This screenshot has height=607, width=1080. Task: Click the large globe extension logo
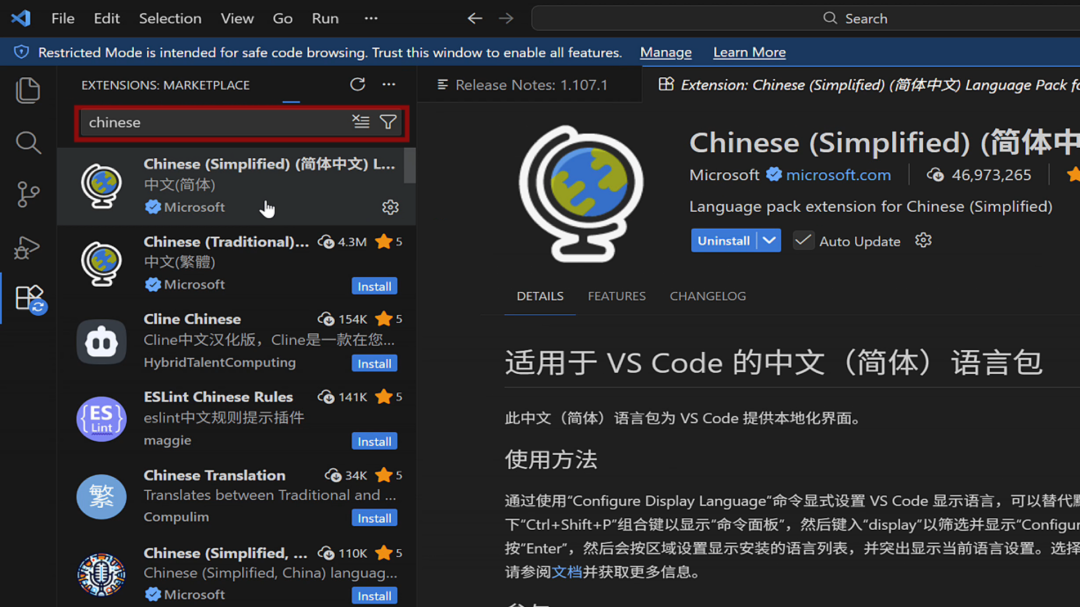pyautogui.click(x=581, y=194)
